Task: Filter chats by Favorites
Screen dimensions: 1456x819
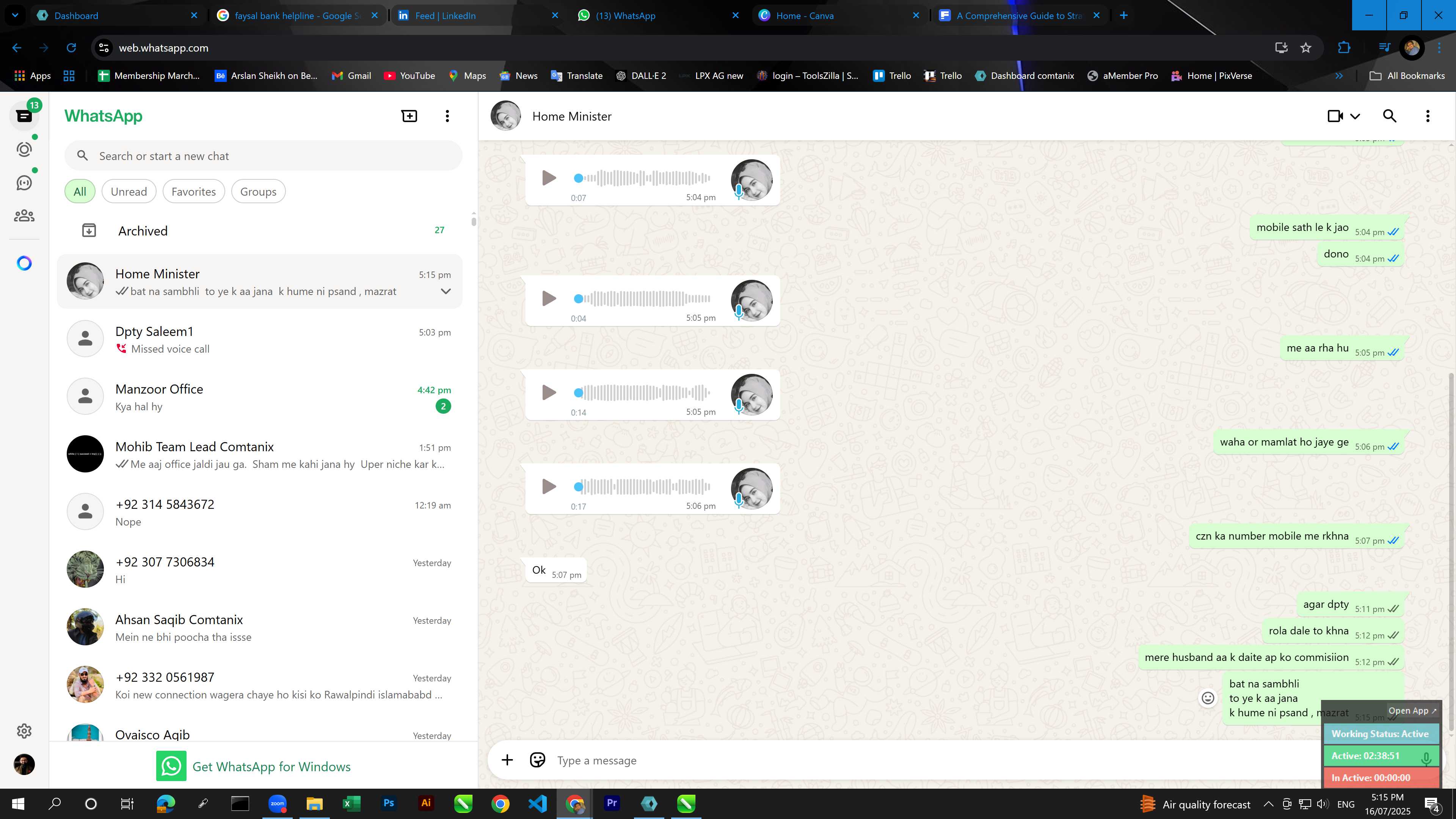Action: (x=193, y=191)
